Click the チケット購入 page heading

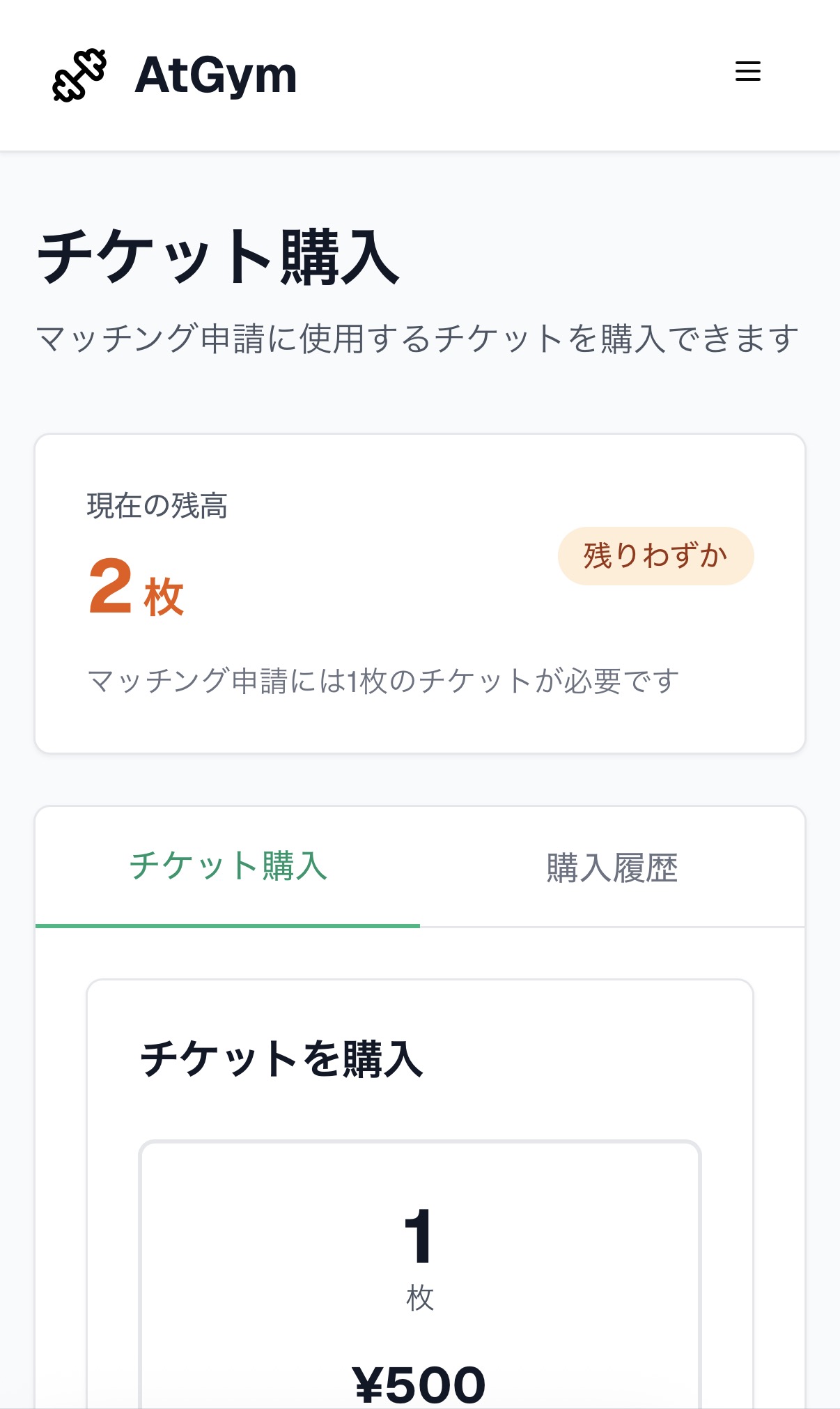(218, 257)
